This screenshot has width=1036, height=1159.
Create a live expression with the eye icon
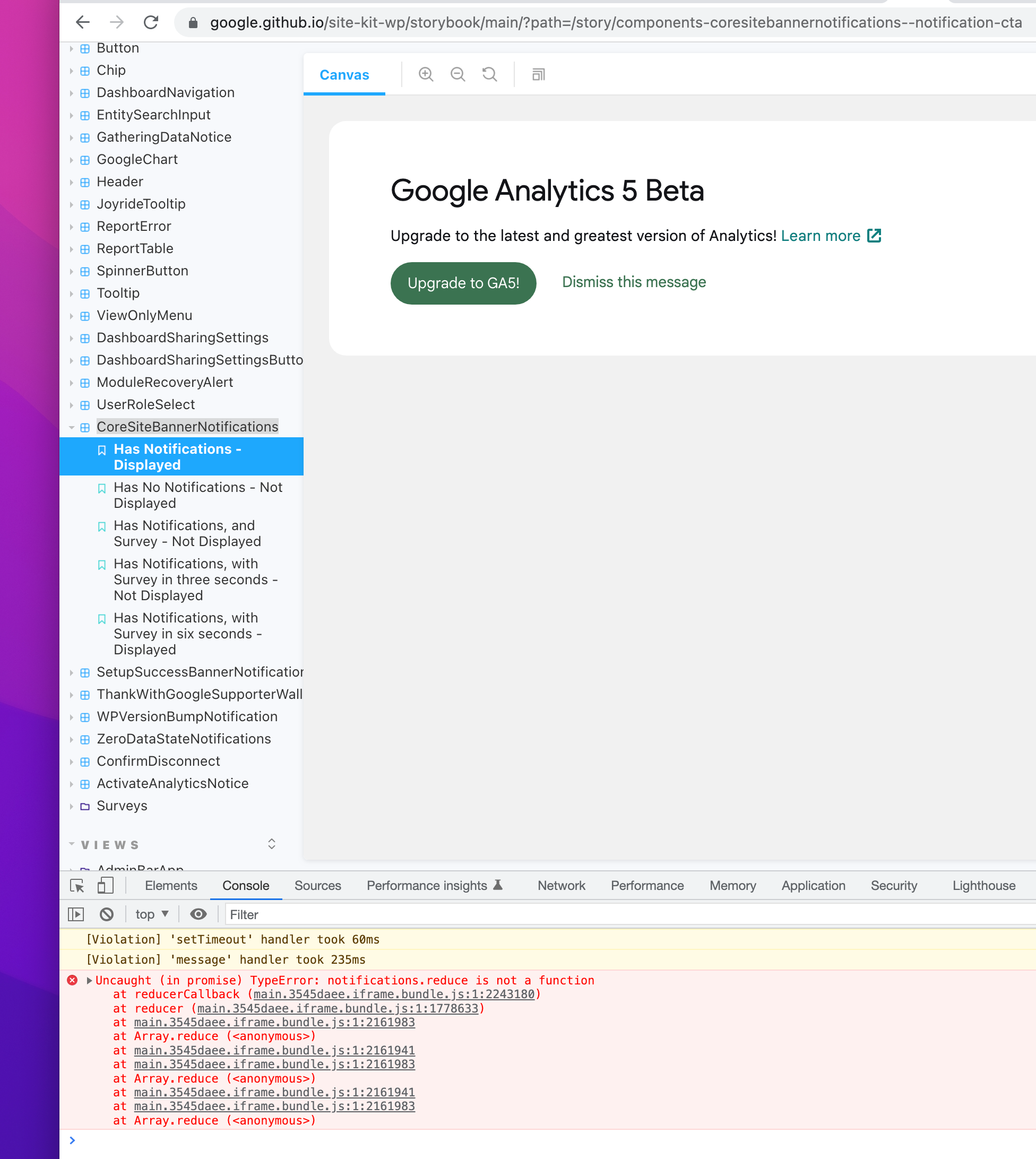(198, 914)
